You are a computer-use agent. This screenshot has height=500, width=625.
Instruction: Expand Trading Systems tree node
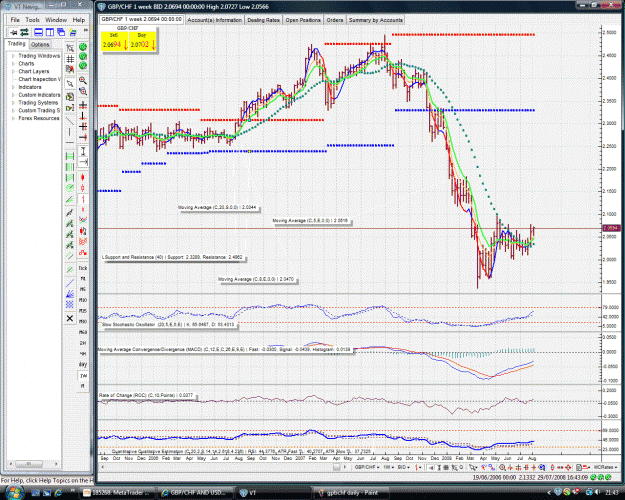pyautogui.click(x=13, y=102)
